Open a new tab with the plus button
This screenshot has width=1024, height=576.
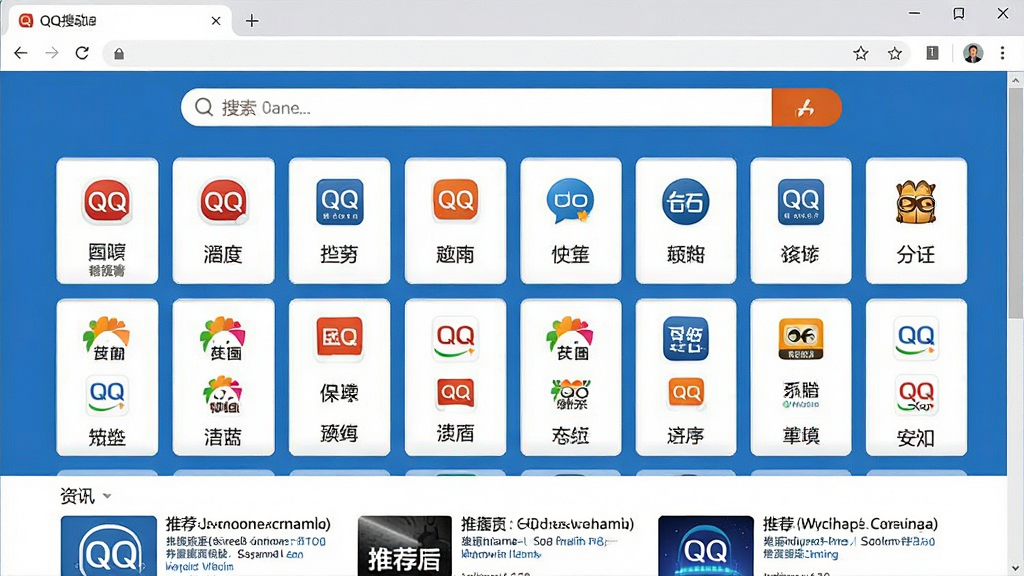click(x=252, y=21)
